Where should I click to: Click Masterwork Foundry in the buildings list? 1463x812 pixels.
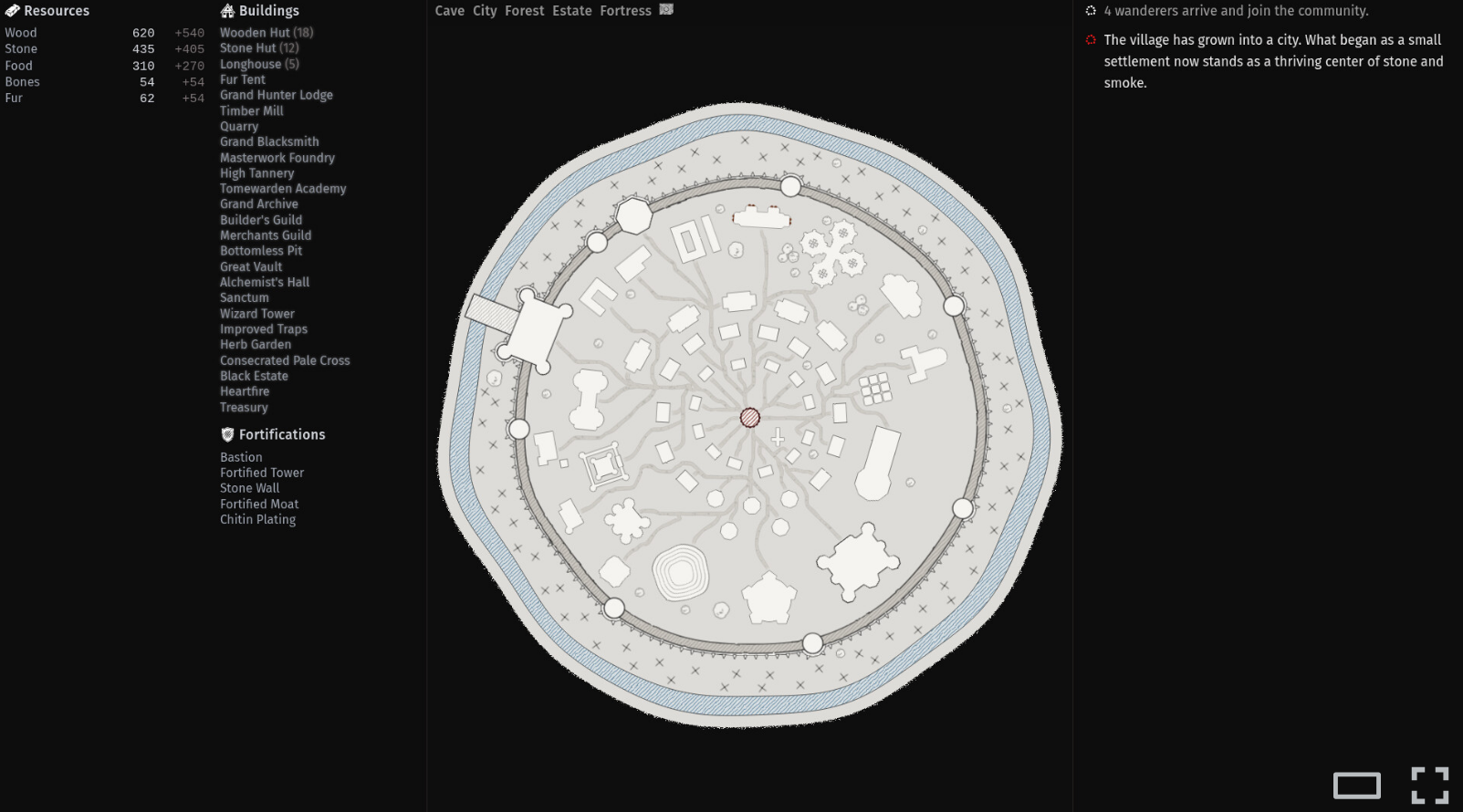277,157
